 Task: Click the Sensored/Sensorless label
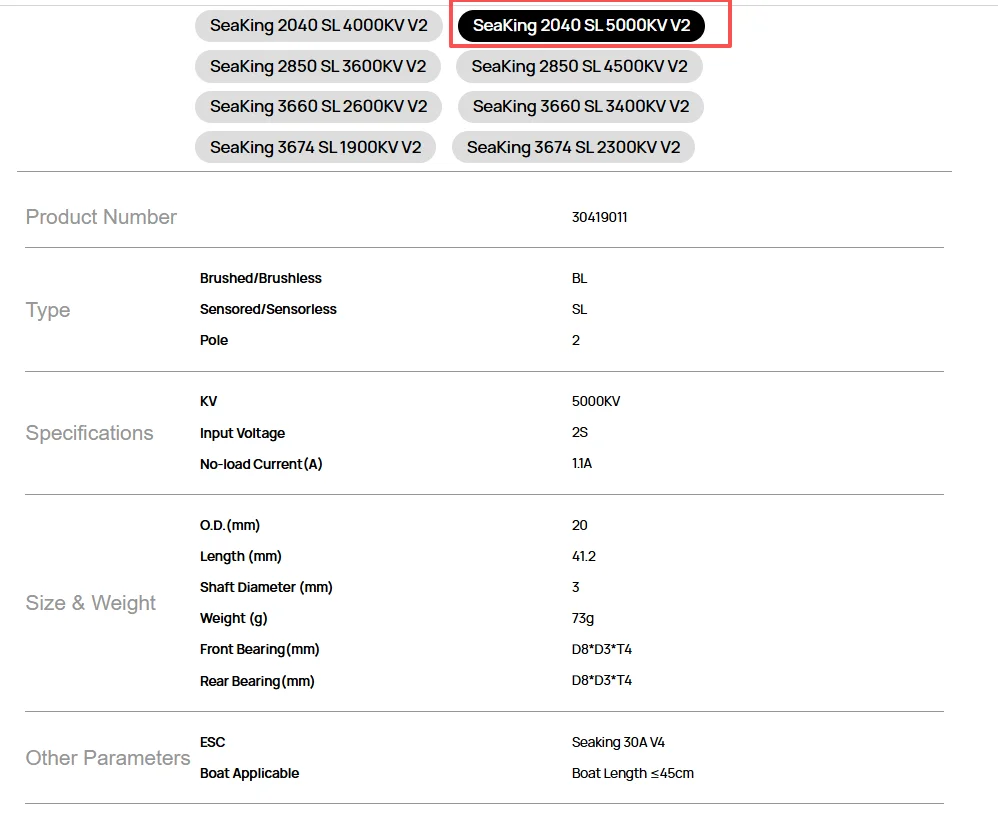click(268, 309)
